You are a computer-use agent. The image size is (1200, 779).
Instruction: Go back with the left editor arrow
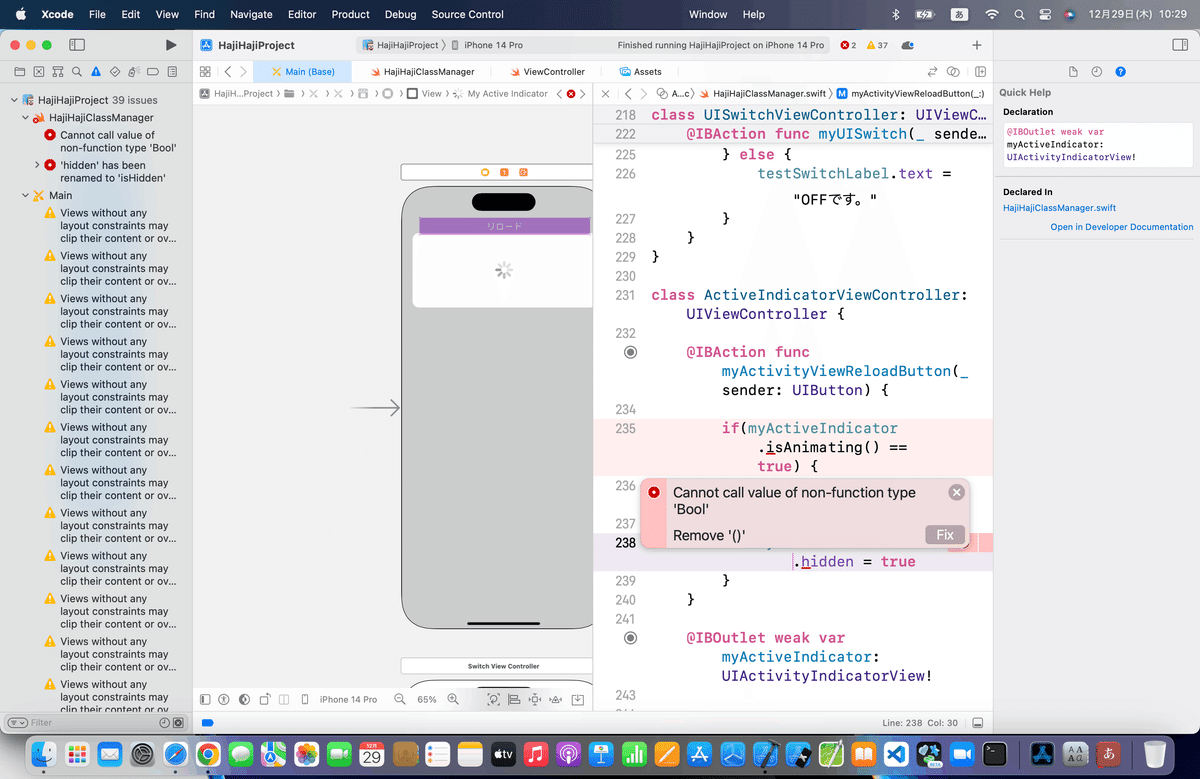[x=228, y=72]
